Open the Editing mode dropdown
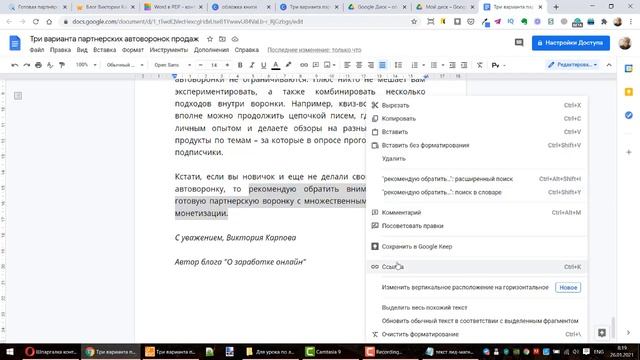 (572, 65)
